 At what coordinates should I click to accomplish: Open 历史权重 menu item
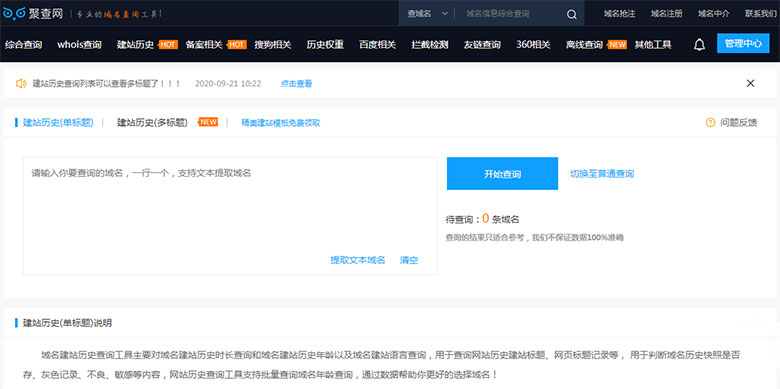click(x=325, y=45)
